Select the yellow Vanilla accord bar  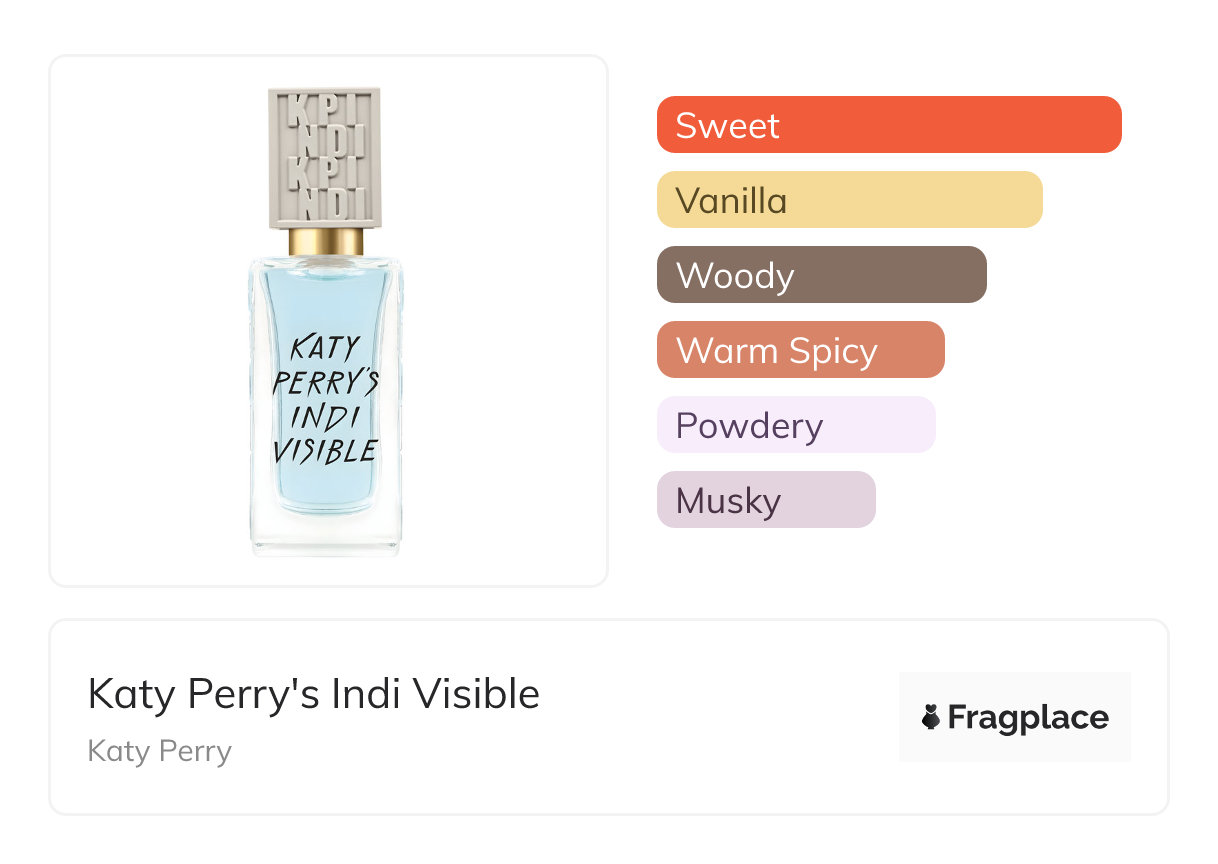click(x=849, y=200)
